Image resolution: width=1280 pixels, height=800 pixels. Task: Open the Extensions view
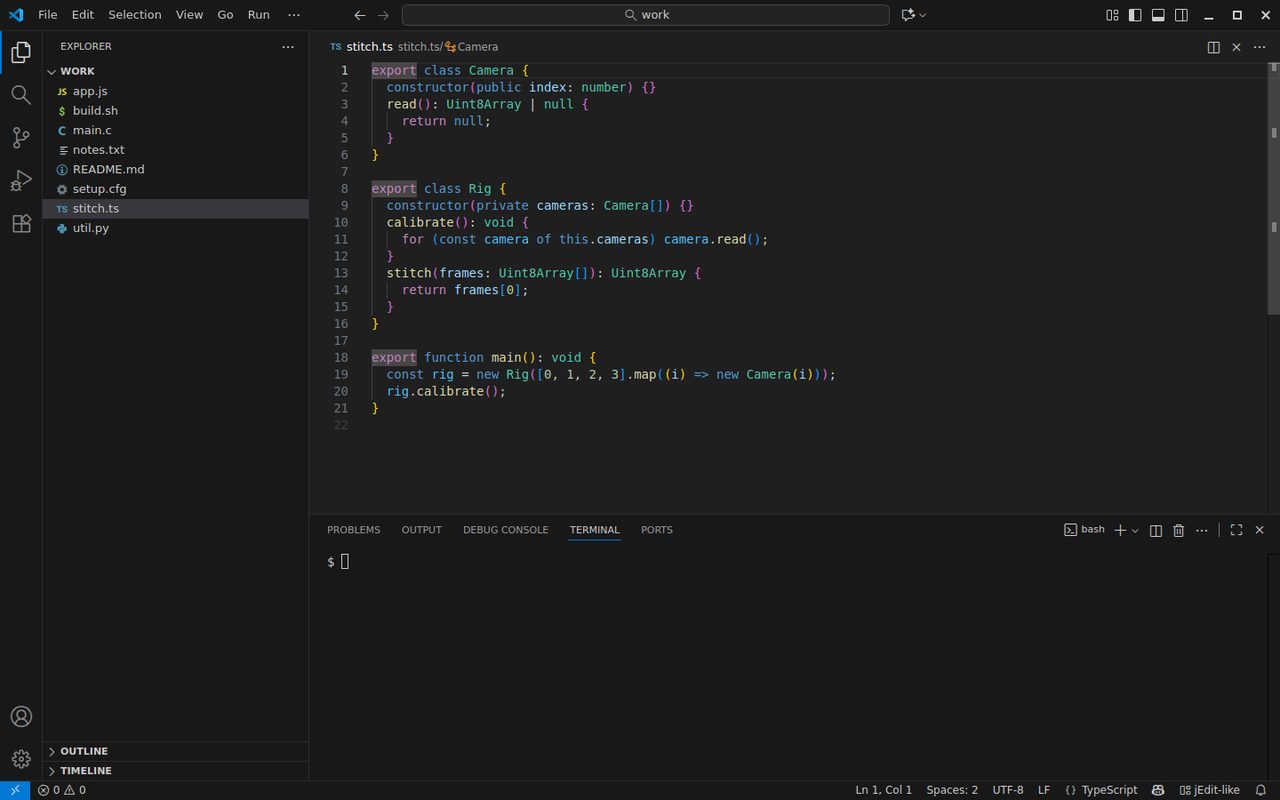point(21,224)
